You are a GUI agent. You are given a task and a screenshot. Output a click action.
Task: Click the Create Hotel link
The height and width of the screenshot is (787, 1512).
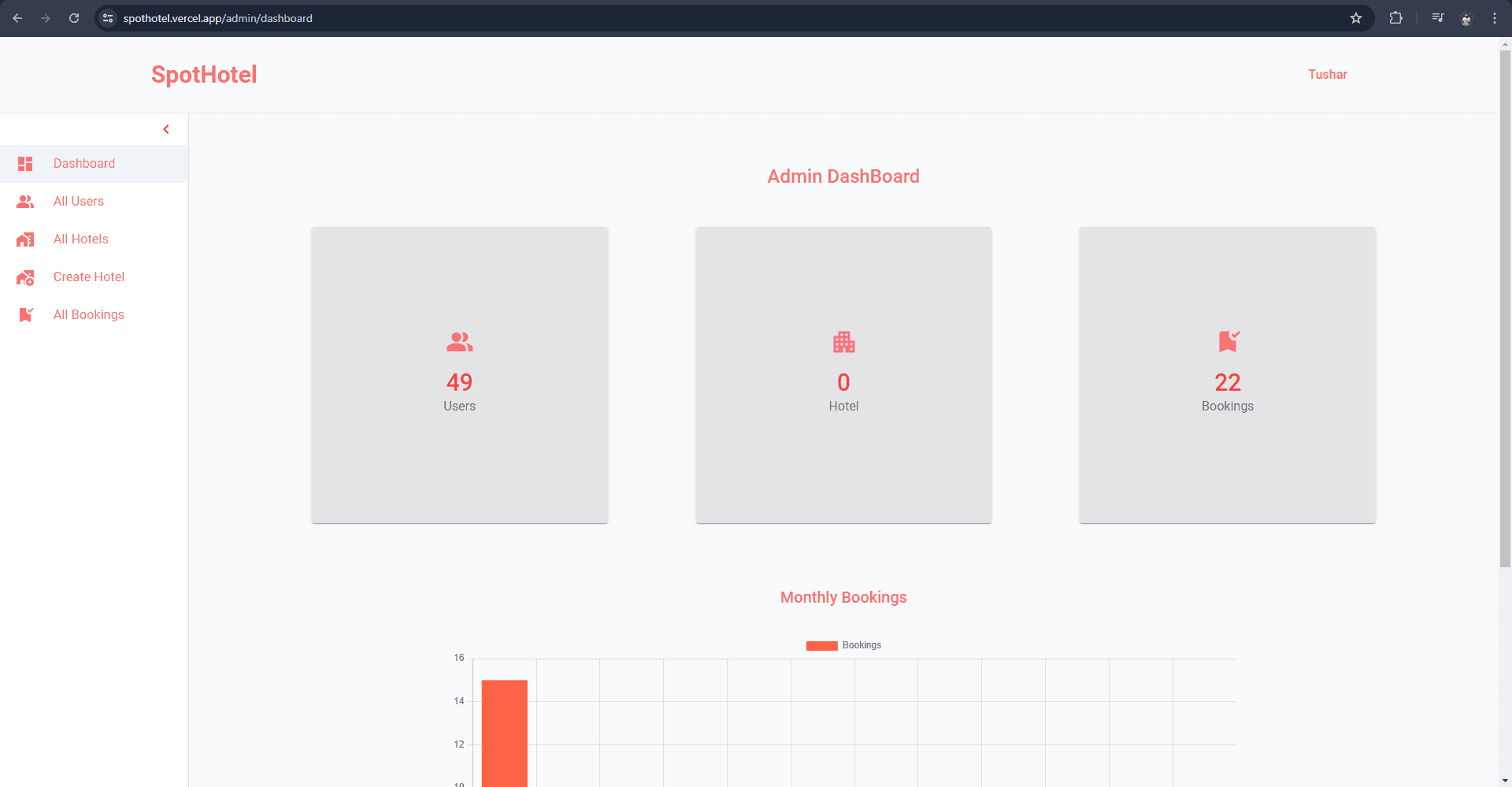coord(88,277)
